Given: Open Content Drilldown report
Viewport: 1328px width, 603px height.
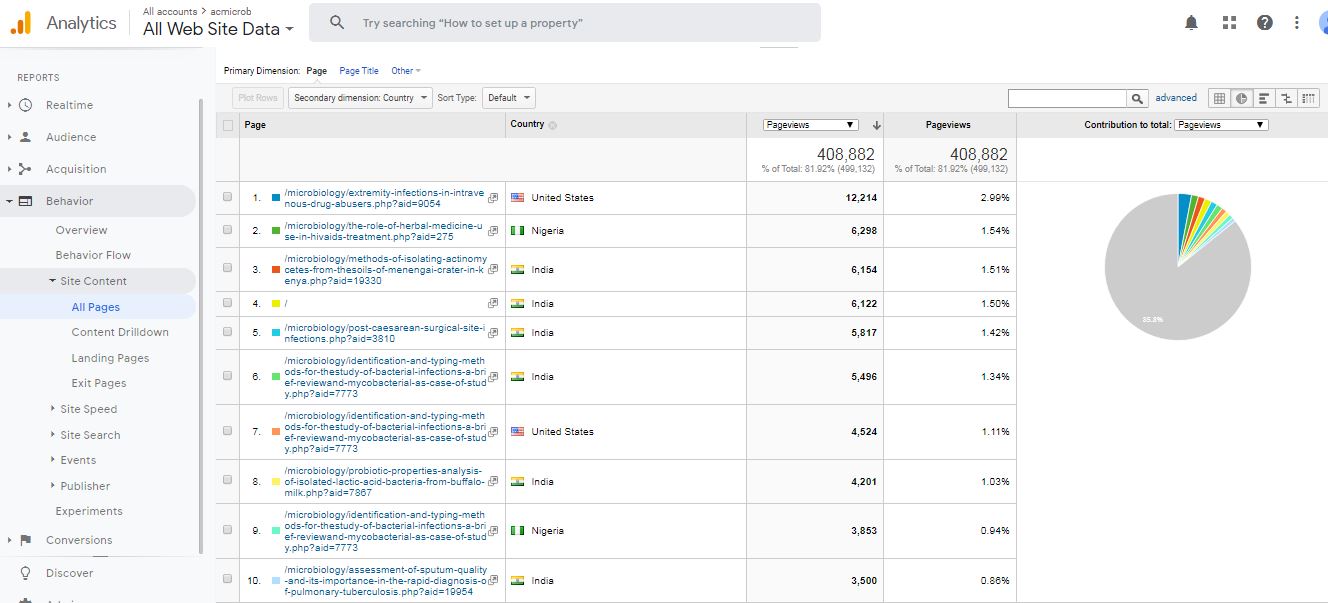Looking at the screenshot, I should tap(120, 332).
